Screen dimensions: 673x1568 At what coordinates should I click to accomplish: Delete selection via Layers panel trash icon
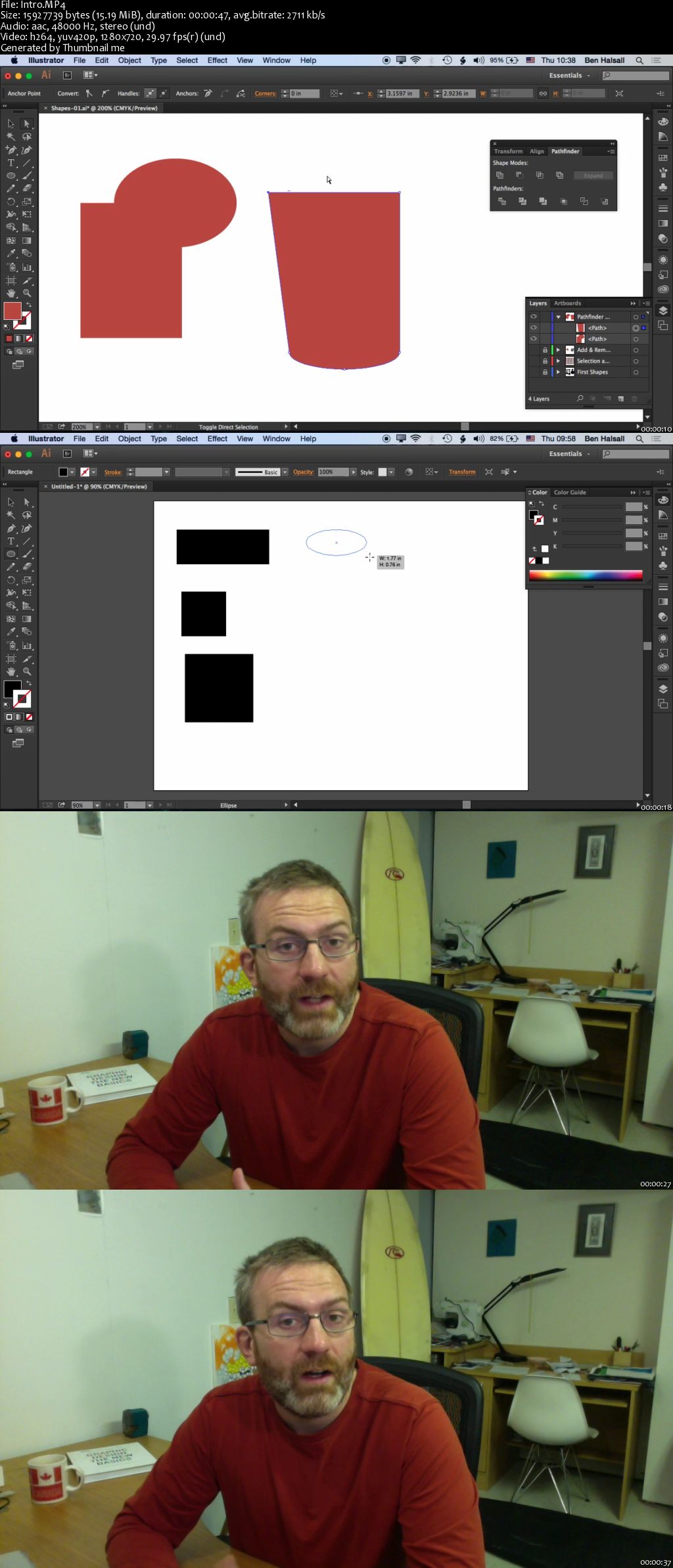[634, 399]
